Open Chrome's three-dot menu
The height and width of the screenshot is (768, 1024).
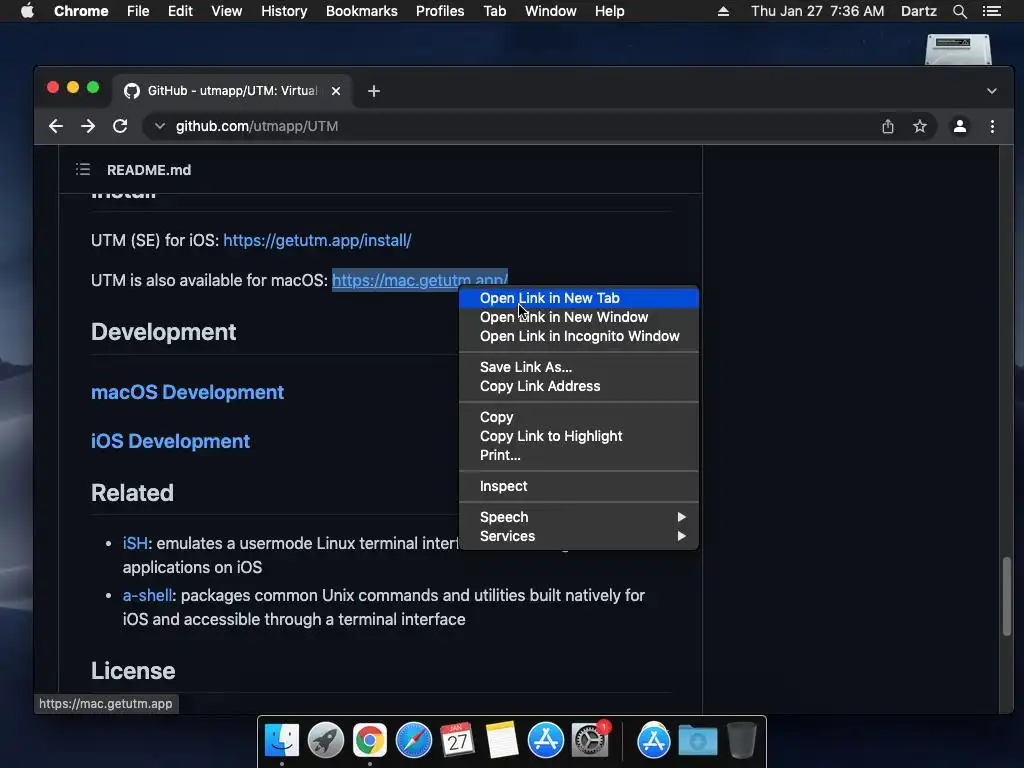tap(992, 126)
